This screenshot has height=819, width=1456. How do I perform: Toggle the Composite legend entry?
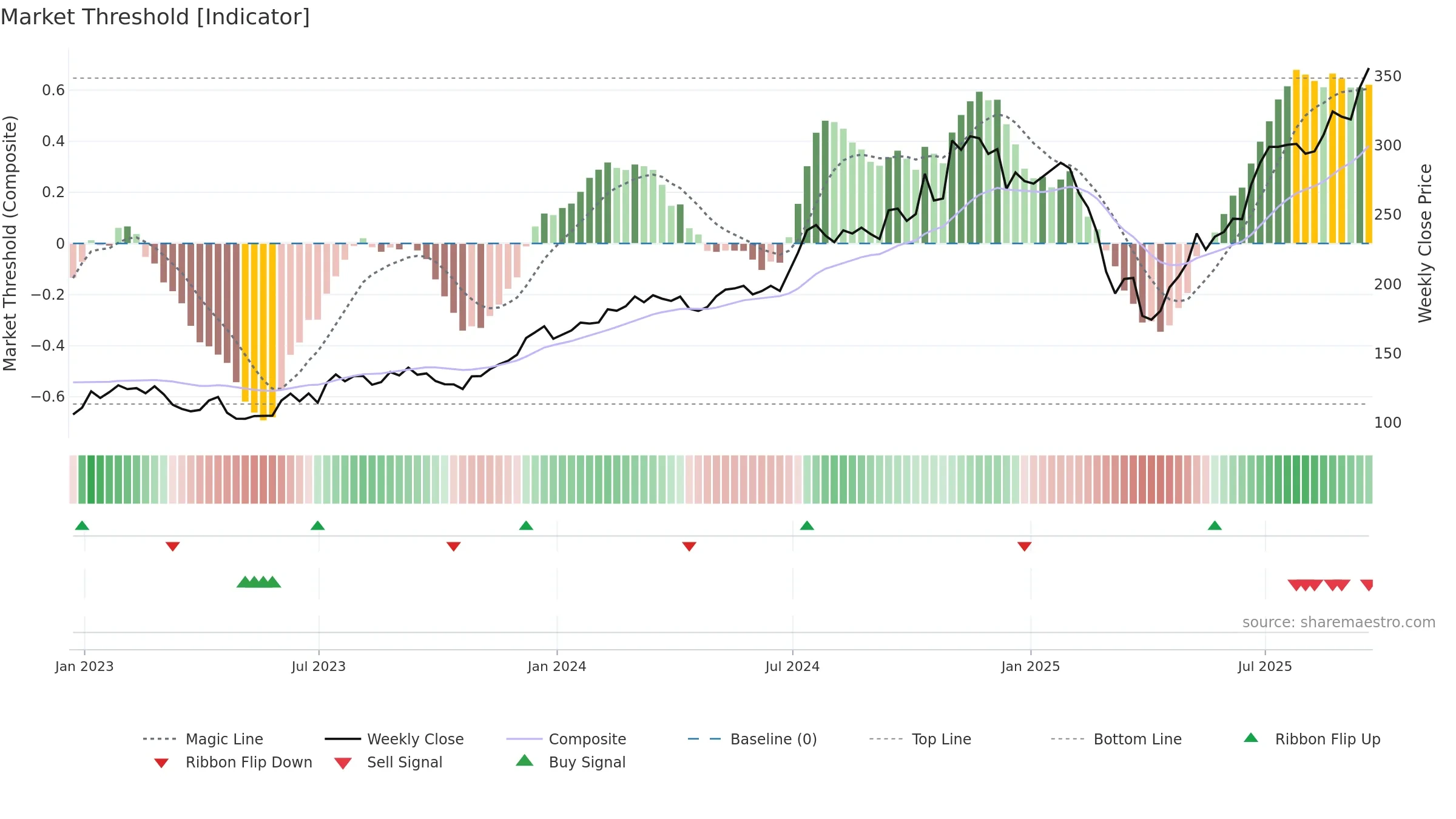point(567,739)
